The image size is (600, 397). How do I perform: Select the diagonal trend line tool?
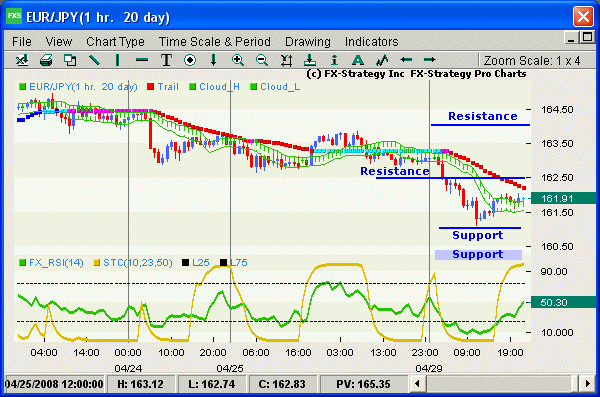click(94, 60)
